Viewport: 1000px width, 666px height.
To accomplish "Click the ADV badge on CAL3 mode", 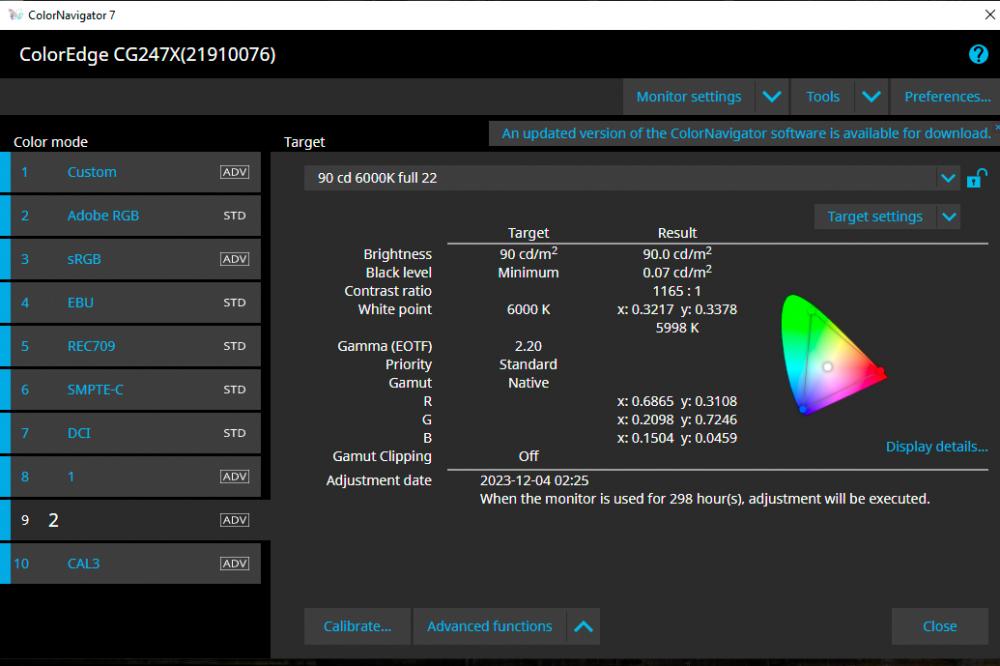I will pos(235,563).
